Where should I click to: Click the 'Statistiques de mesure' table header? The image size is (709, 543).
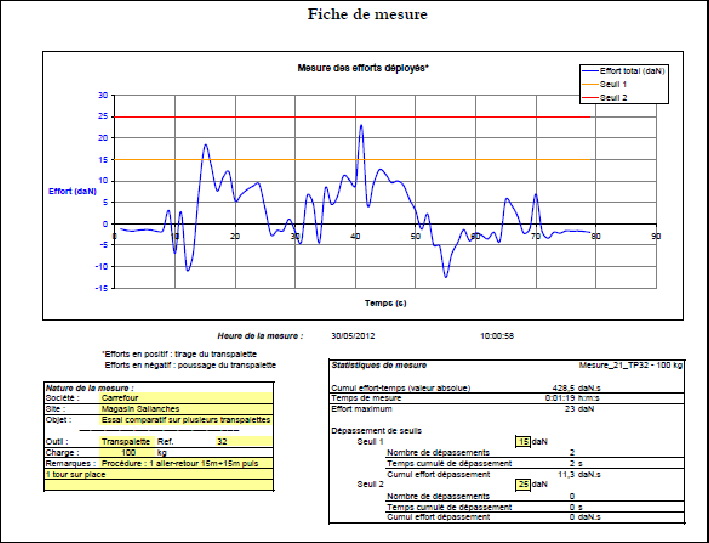tap(372, 367)
